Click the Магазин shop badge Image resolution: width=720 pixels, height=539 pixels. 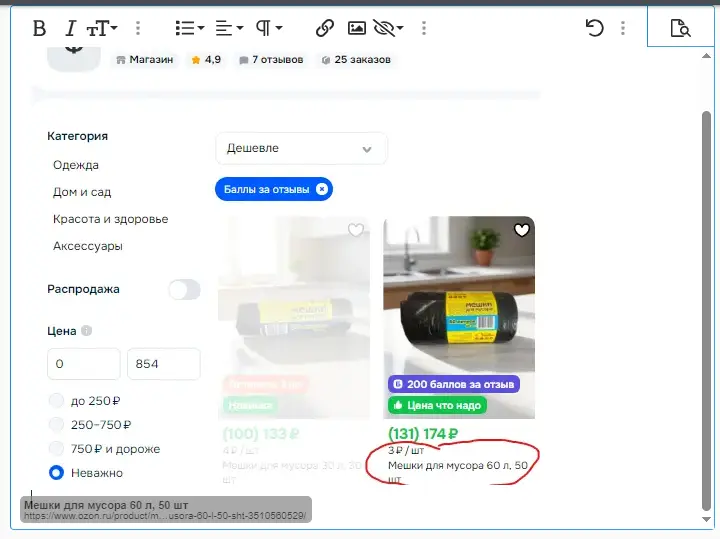pos(145,60)
